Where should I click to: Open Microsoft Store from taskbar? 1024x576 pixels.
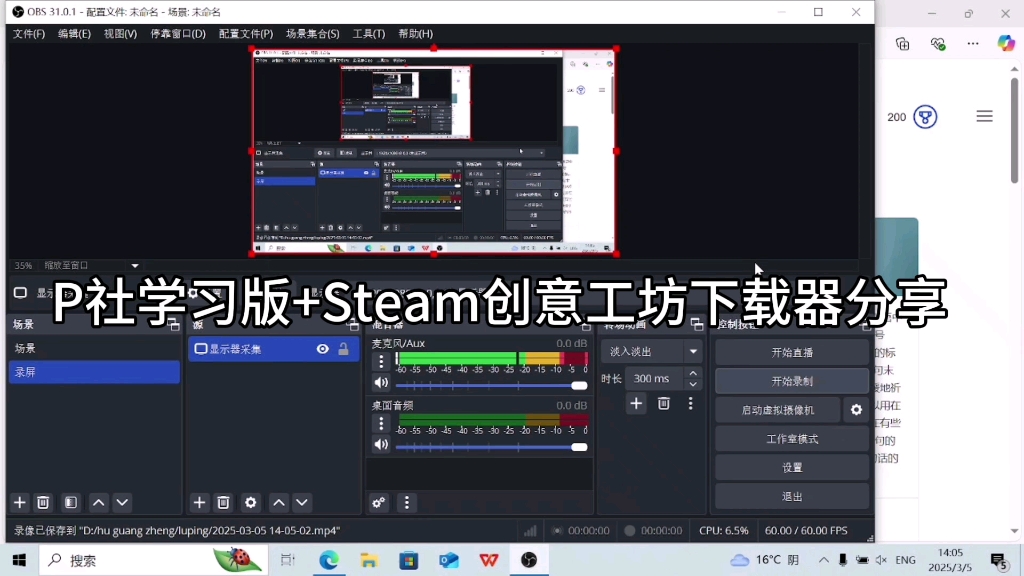point(409,560)
